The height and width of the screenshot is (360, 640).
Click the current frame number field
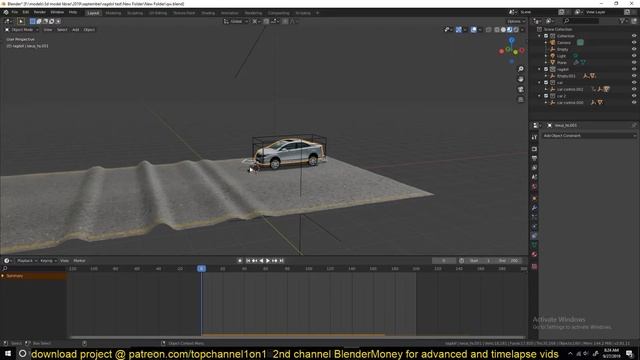[444, 260]
